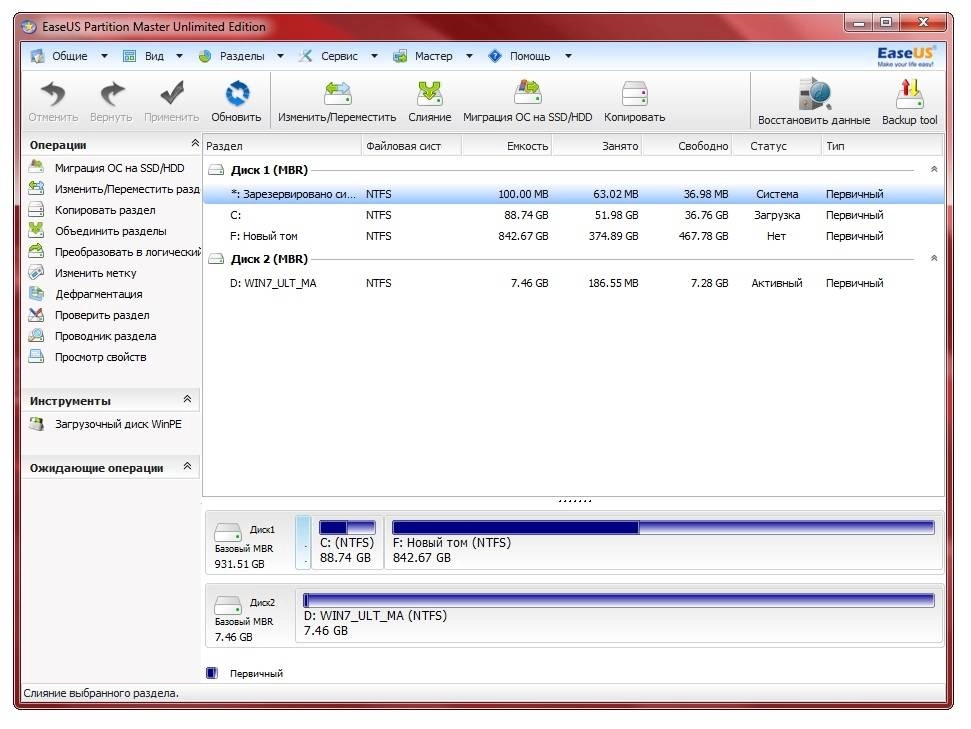This screenshot has height=729, width=971.
Task: Click dropdown arrow next to Вид
Action: [179, 56]
